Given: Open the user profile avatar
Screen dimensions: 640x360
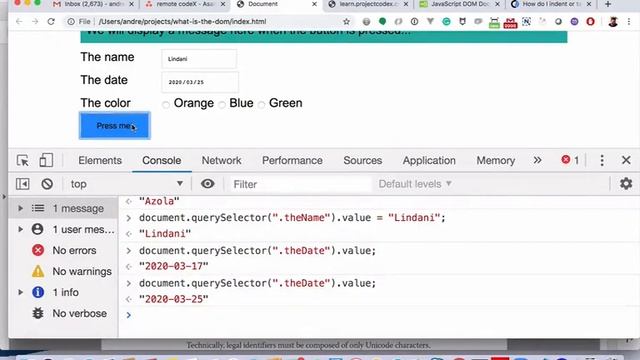Looking at the screenshot, I should pos(613,22).
